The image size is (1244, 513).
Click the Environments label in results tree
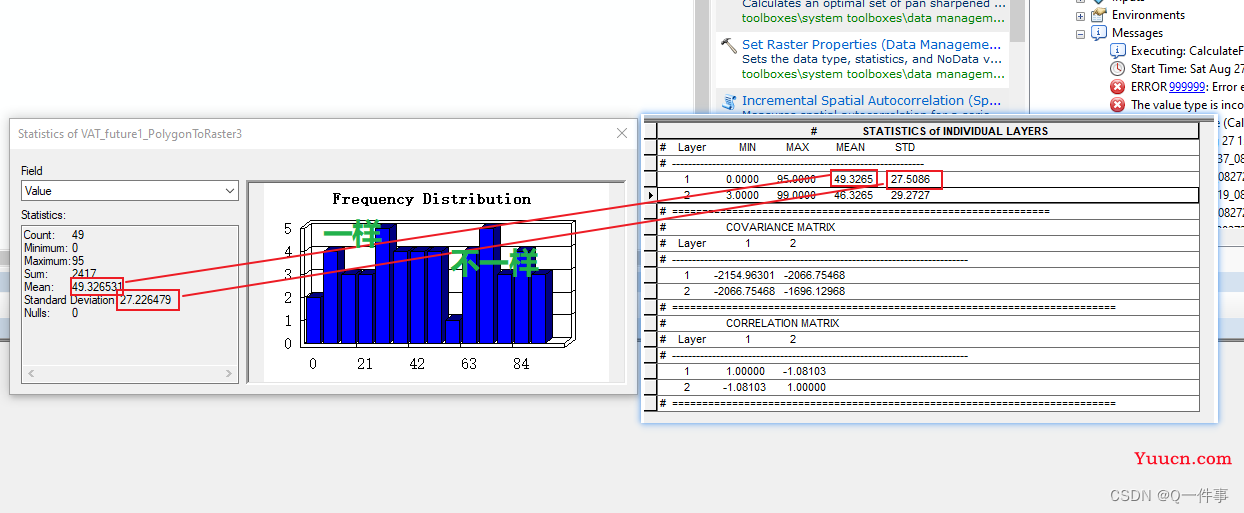click(1148, 15)
